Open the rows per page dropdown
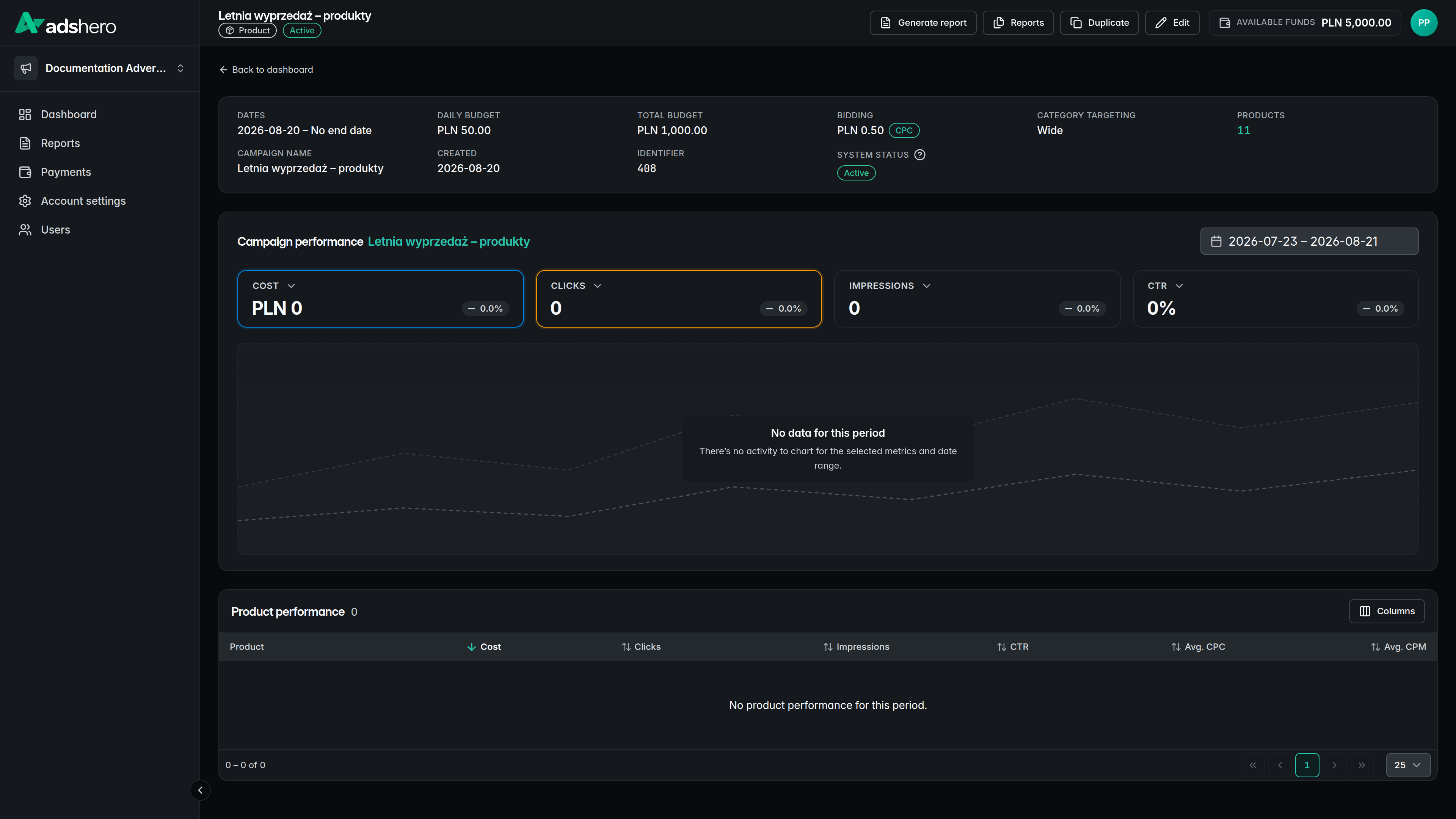The image size is (1456, 819). click(x=1407, y=765)
